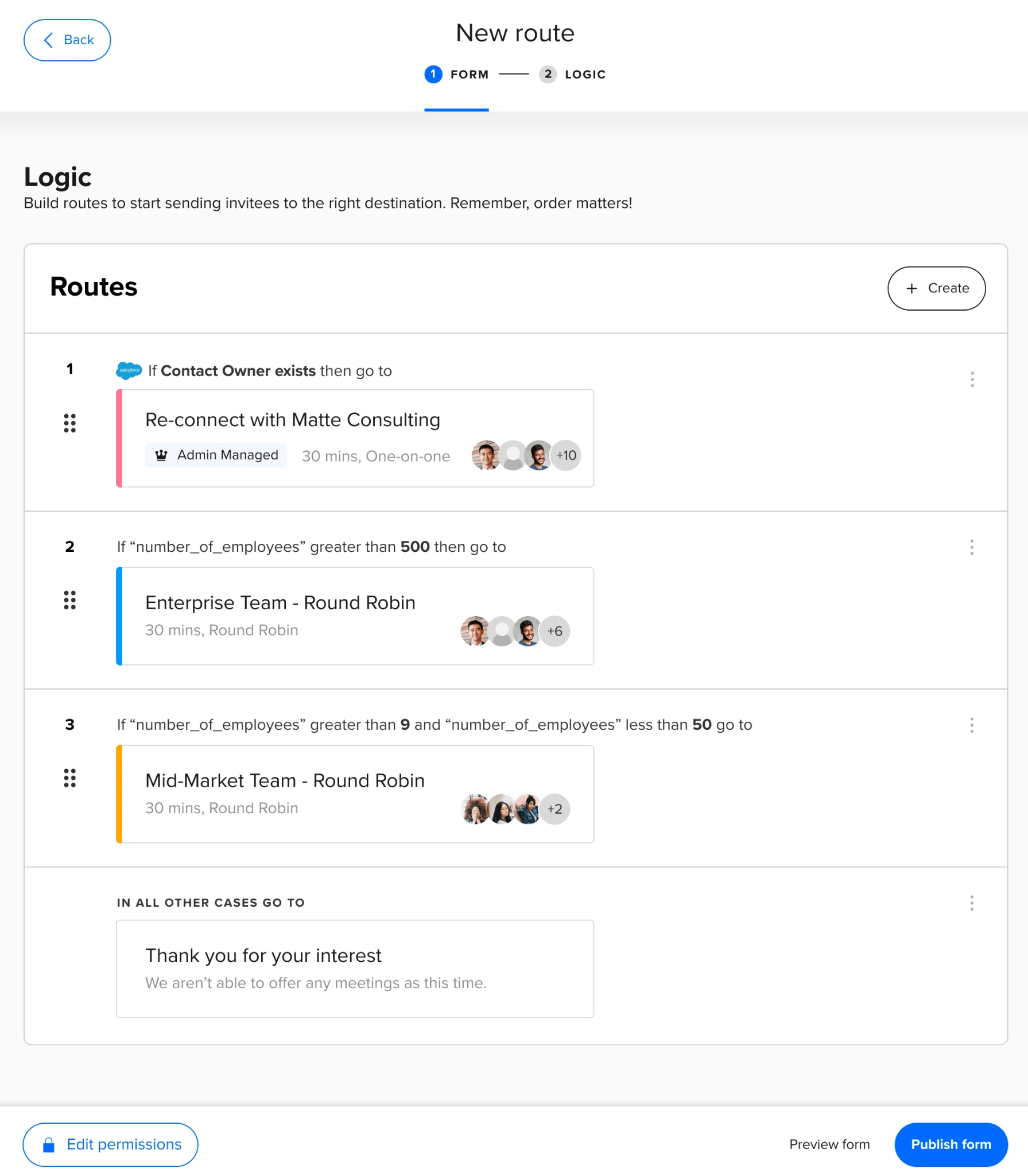The image size is (1028, 1176).
Task: Click the Salesforce cloud icon in route 1
Action: coord(129,370)
